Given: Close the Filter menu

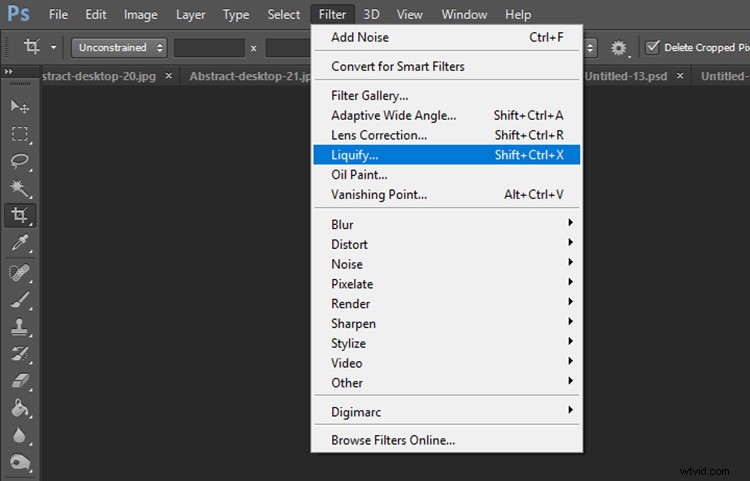Looking at the screenshot, I should pyautogui.click(x=332, y=15).
